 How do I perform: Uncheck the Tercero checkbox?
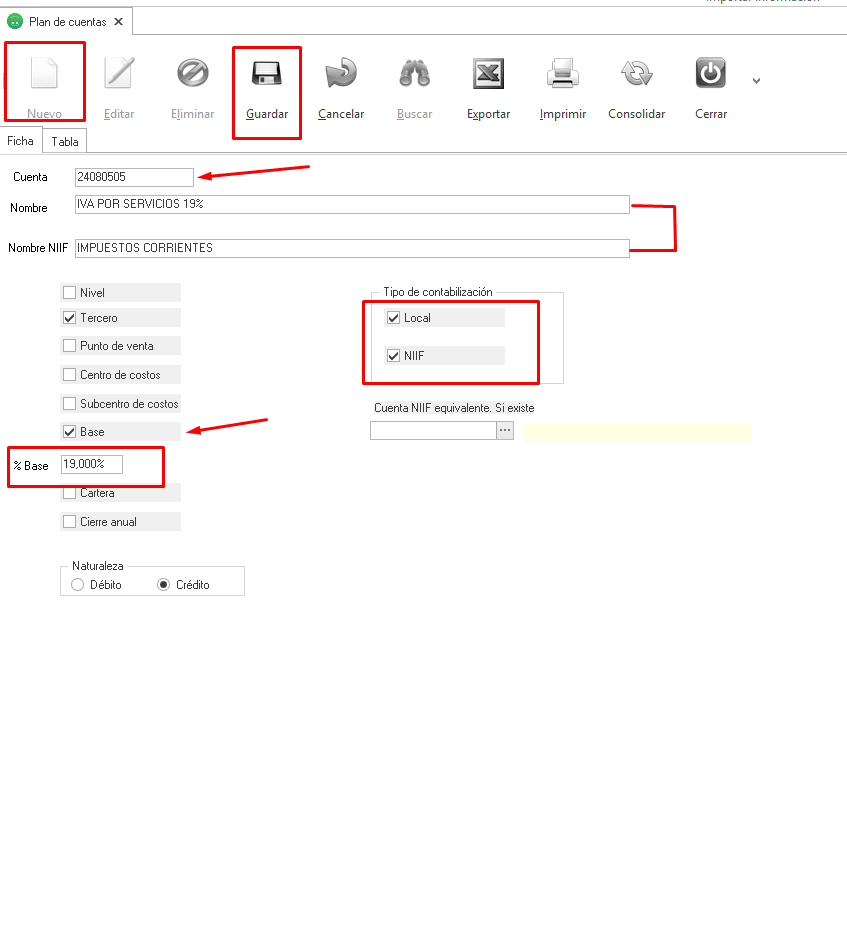(70, 318)
